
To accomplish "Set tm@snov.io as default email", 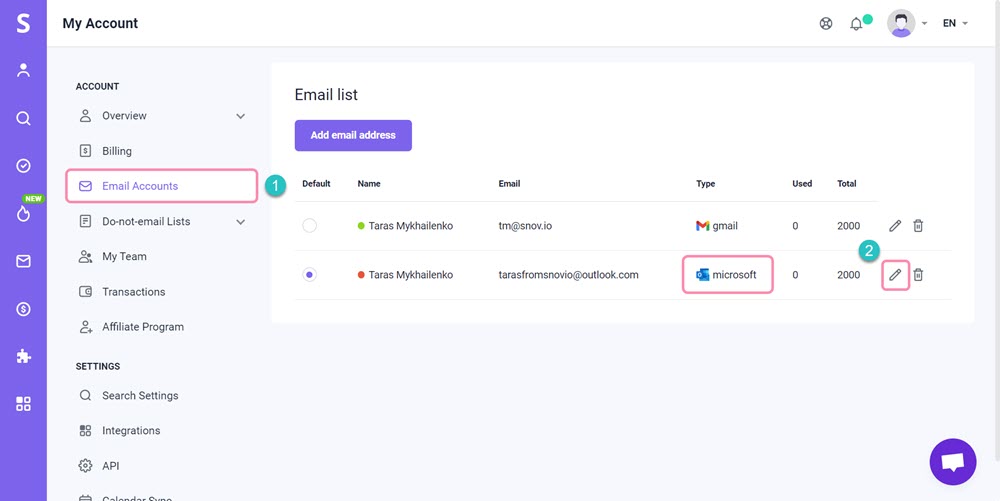I will (x=309, y=226).
